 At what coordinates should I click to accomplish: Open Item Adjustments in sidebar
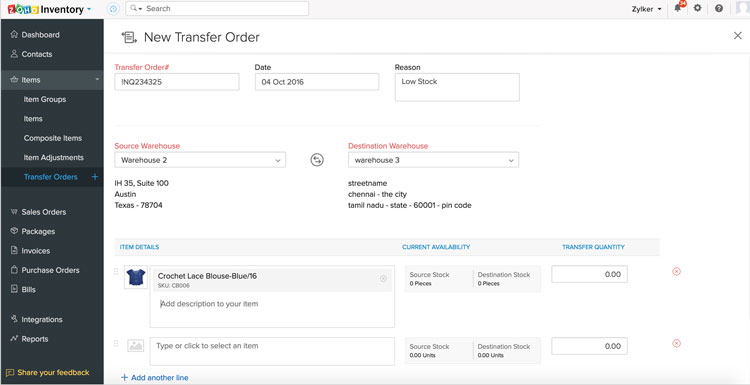point(54,157)
